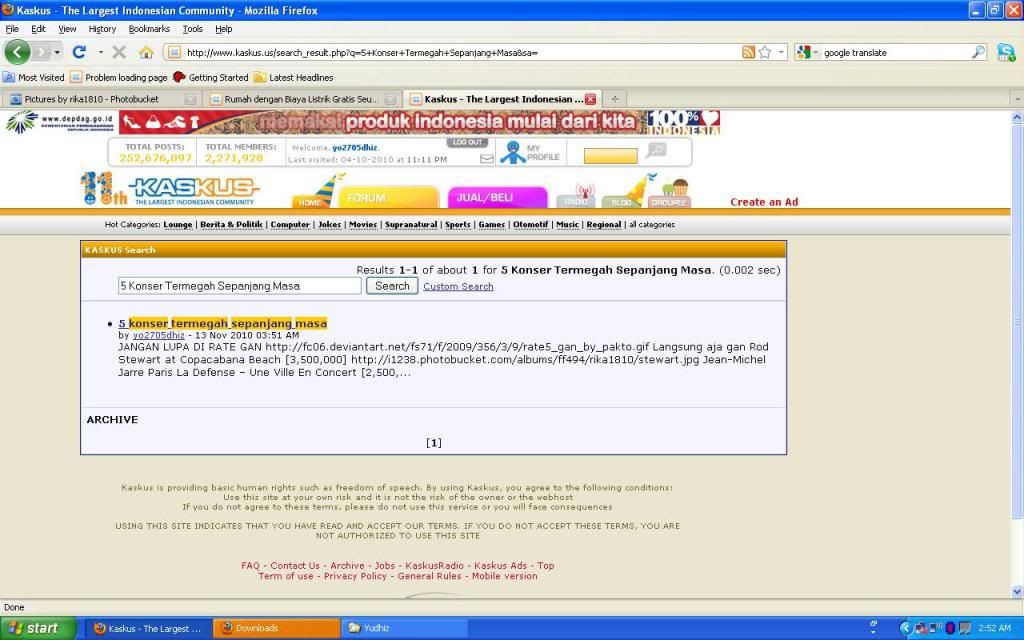Open the Tools menu
This screenshot has width=1024, height=640.
click(x=193, y=29)
